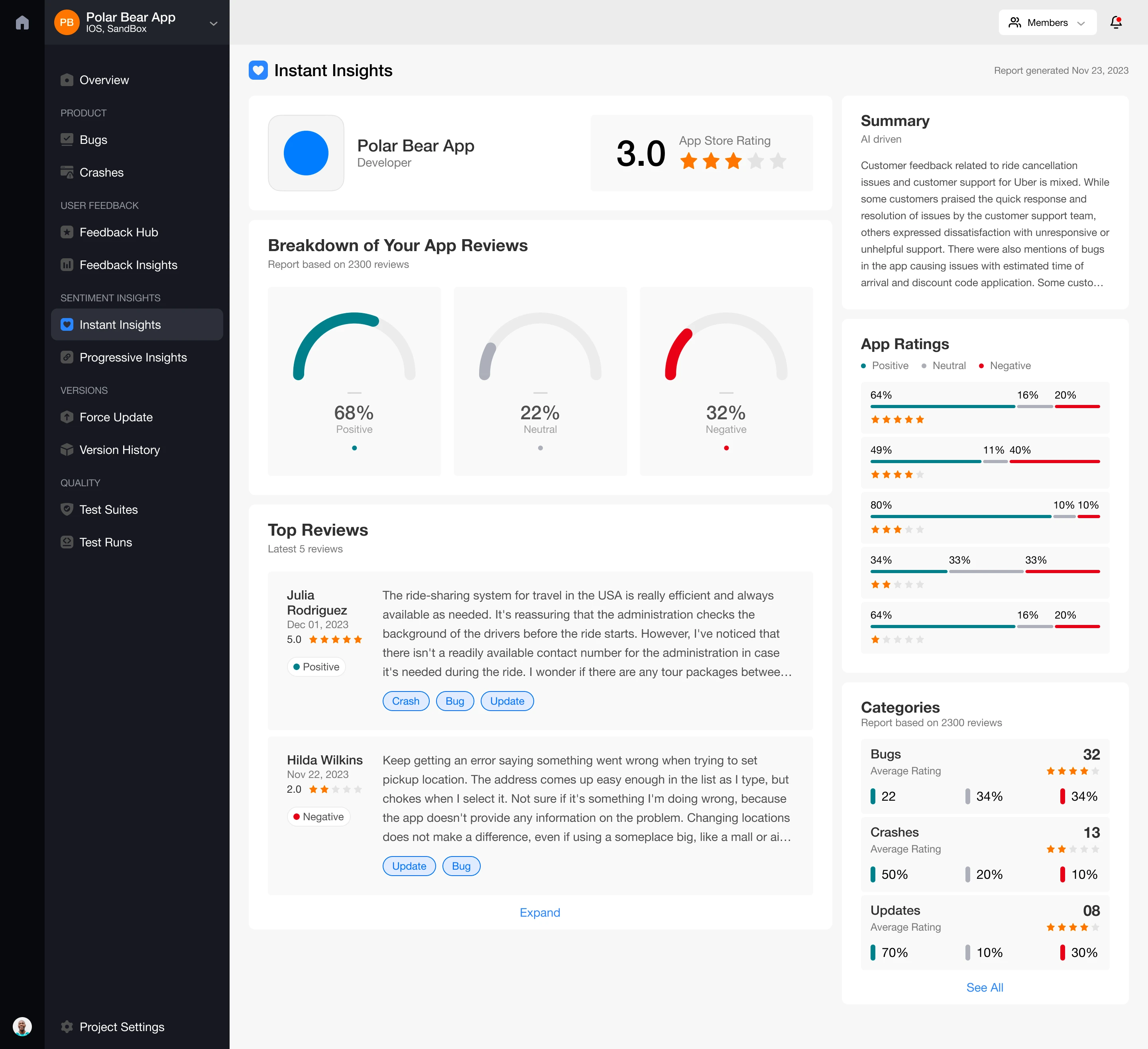This screenshot has height=1049, width=1148.
Task: Click the Test Suites shield icon
Action: click(67, 510)
